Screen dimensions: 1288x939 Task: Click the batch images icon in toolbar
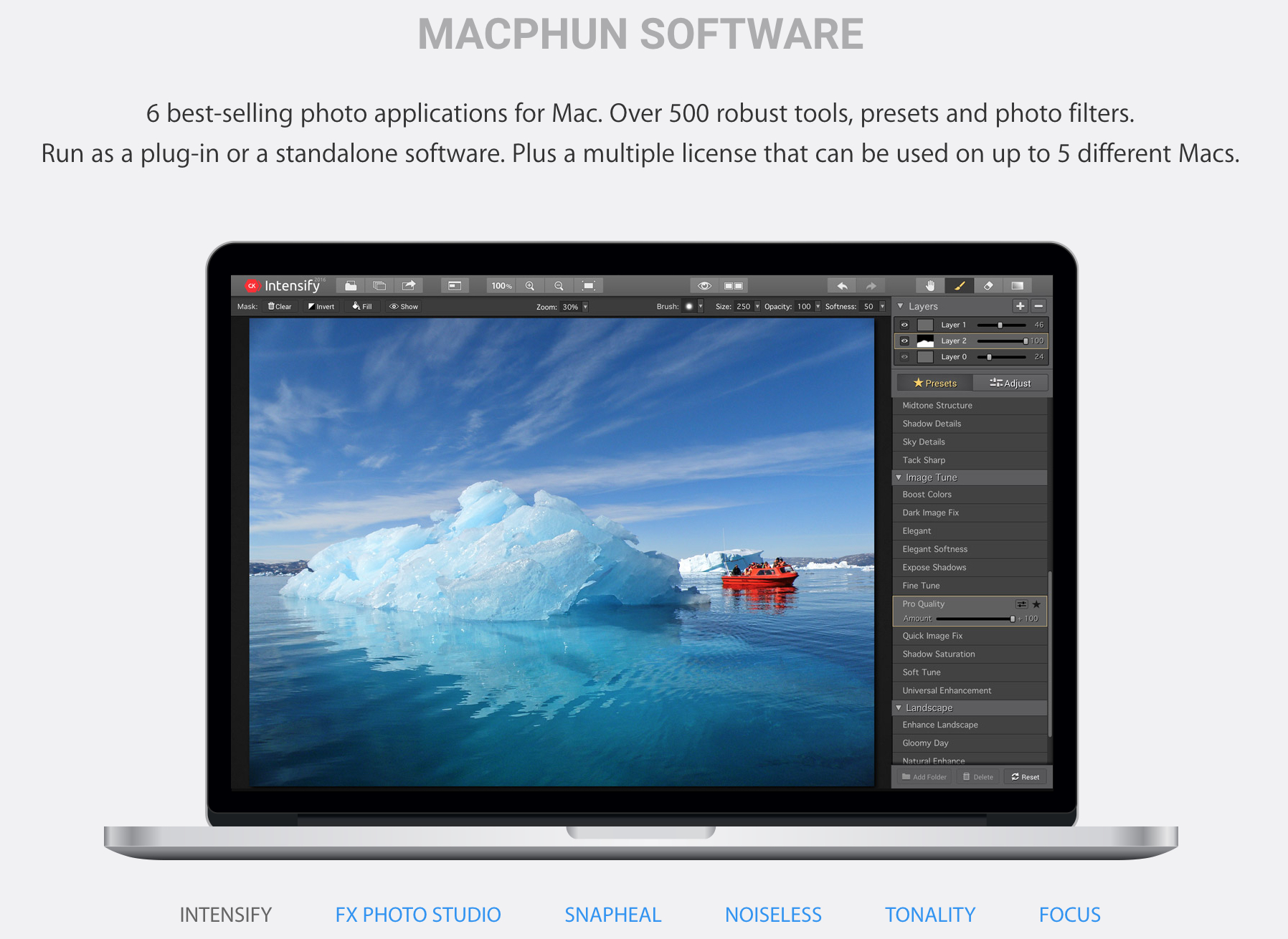pos(379,285)
